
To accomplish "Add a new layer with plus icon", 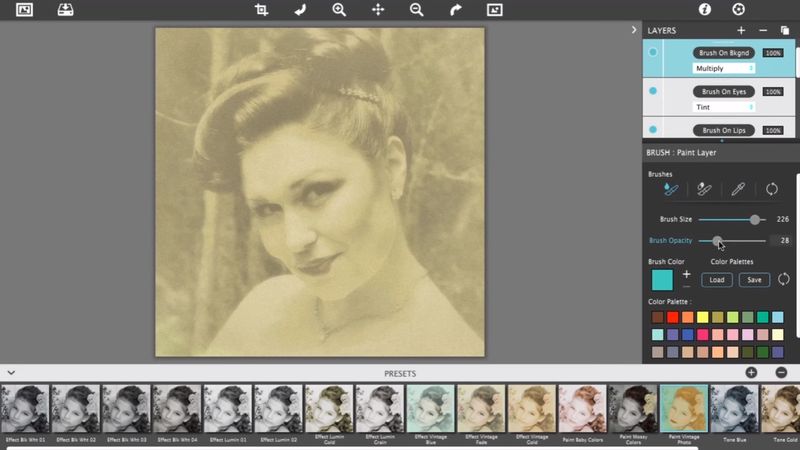I will (741, 31).
